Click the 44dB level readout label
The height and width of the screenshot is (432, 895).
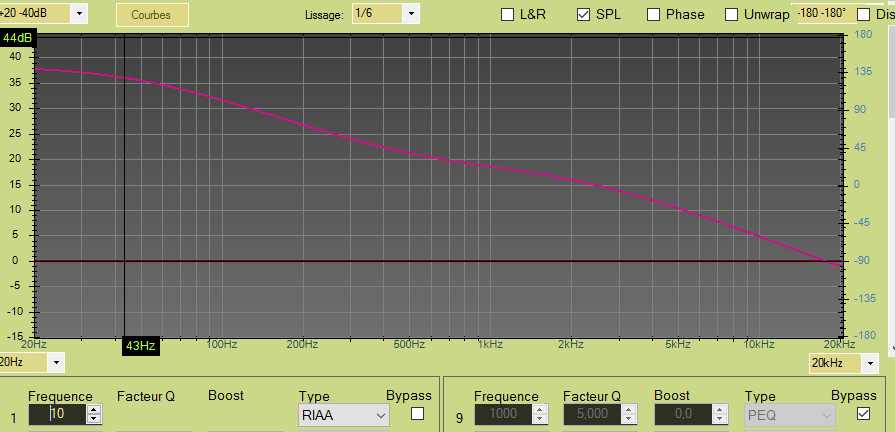click(x=17, y=38)
